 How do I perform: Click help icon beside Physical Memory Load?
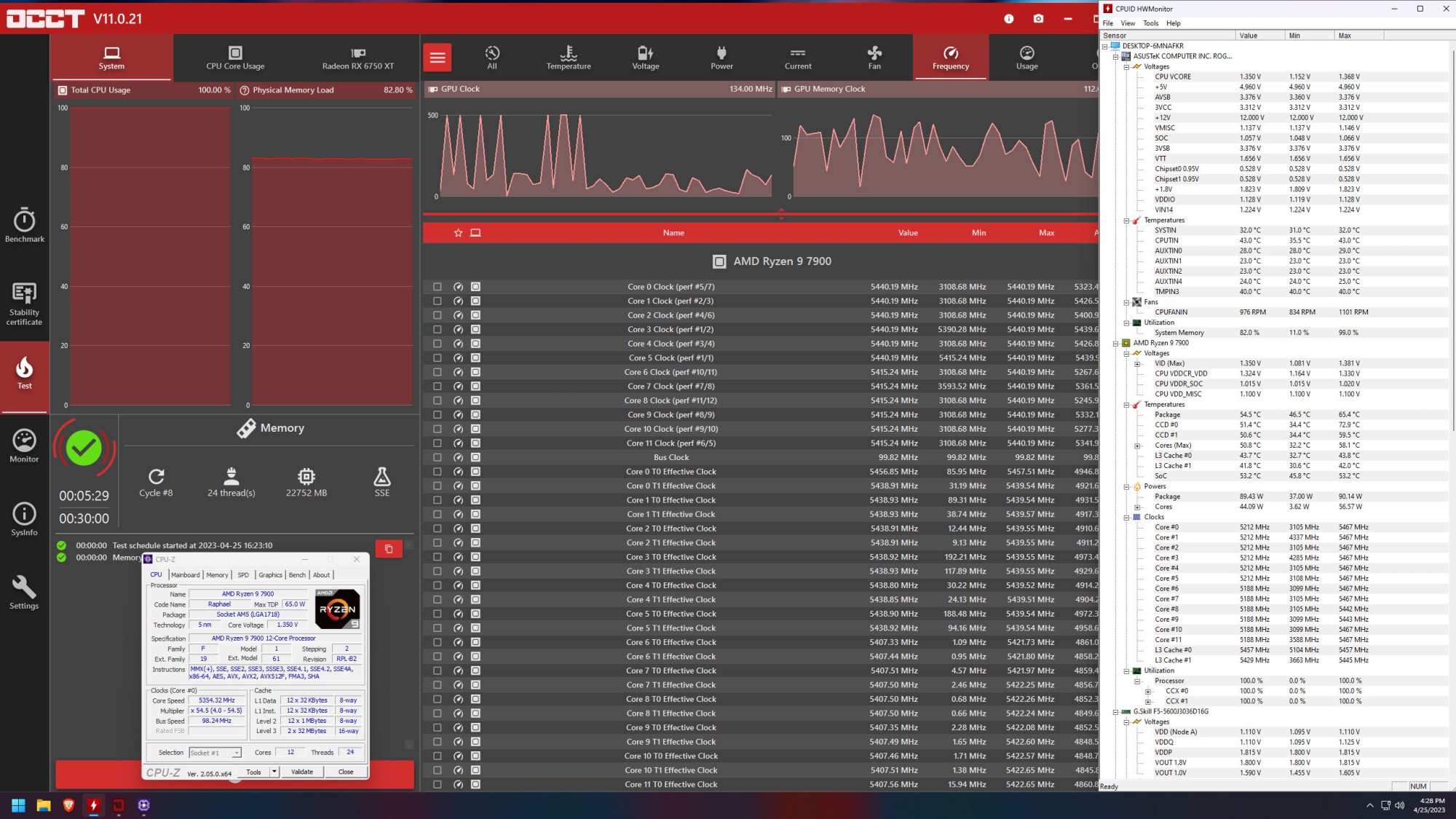[245, 90]
